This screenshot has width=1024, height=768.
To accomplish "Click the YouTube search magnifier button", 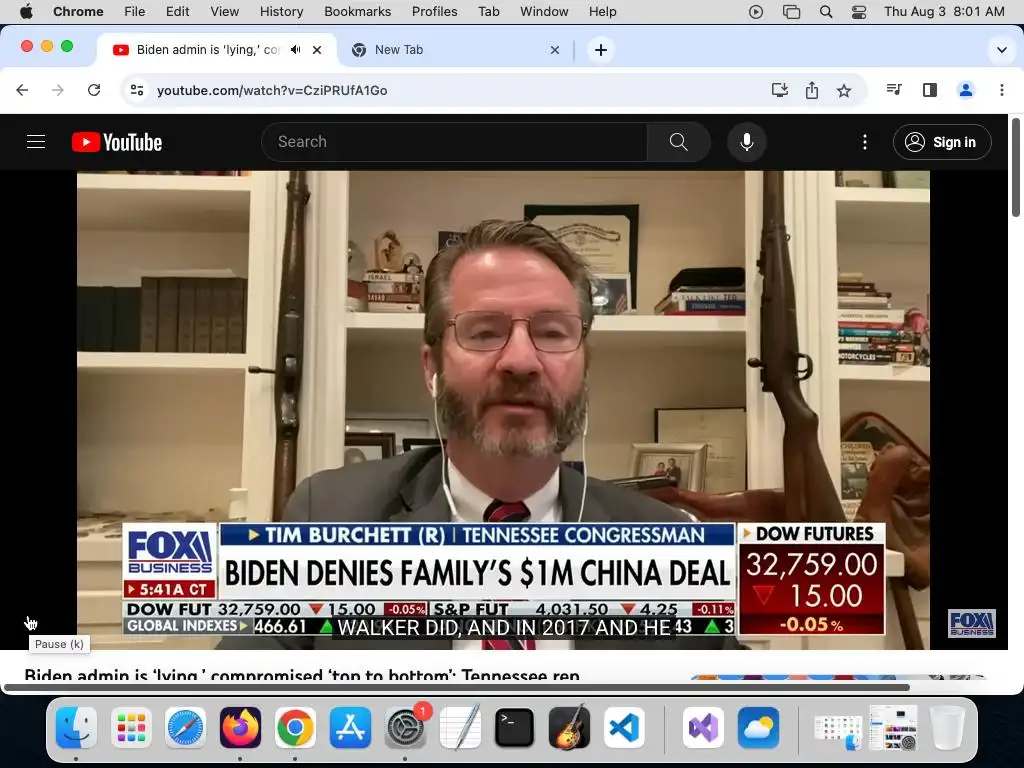I will pos(679,142).
